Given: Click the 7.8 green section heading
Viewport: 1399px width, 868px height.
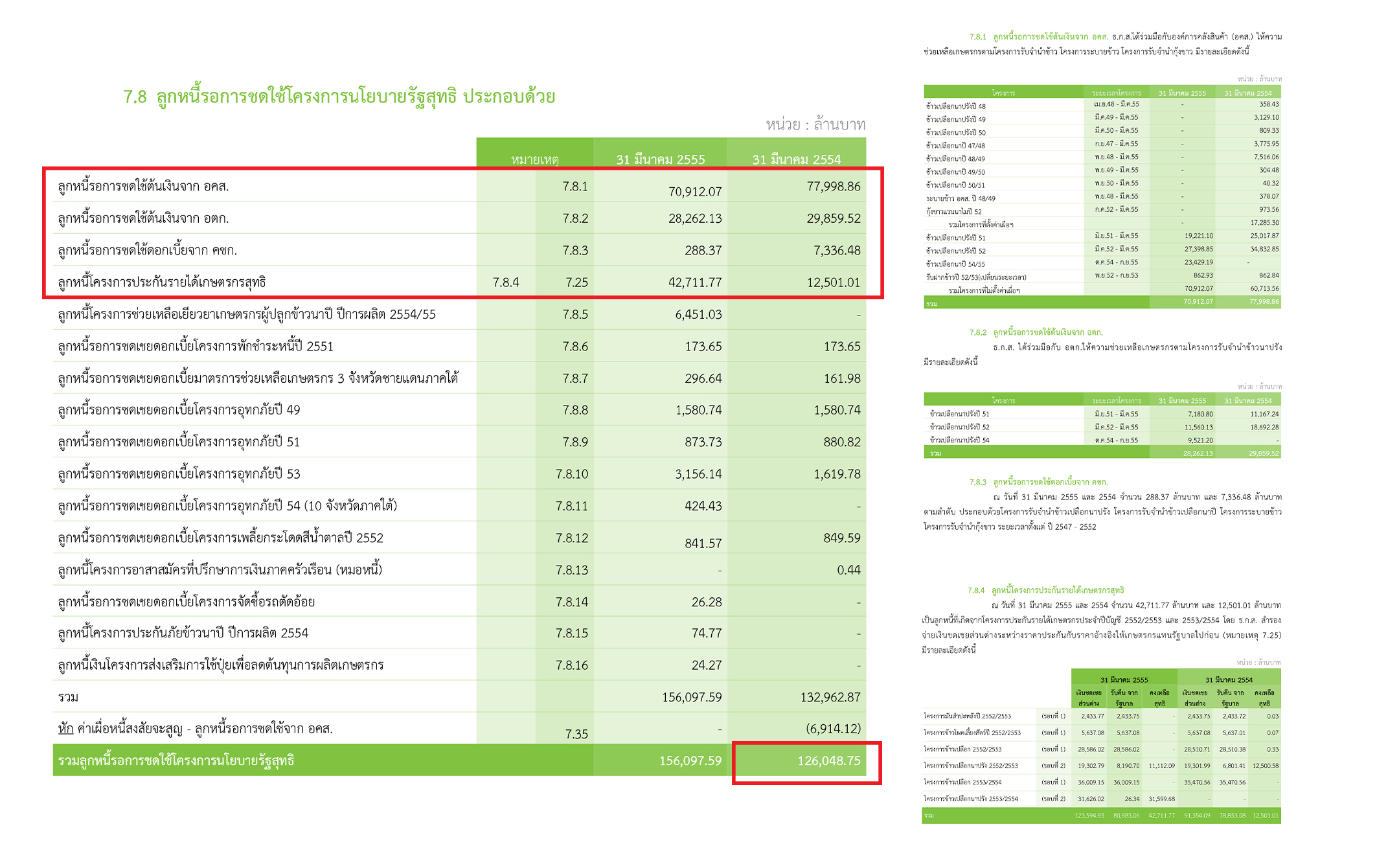Looking at the screenshot, I should [339, 97].
